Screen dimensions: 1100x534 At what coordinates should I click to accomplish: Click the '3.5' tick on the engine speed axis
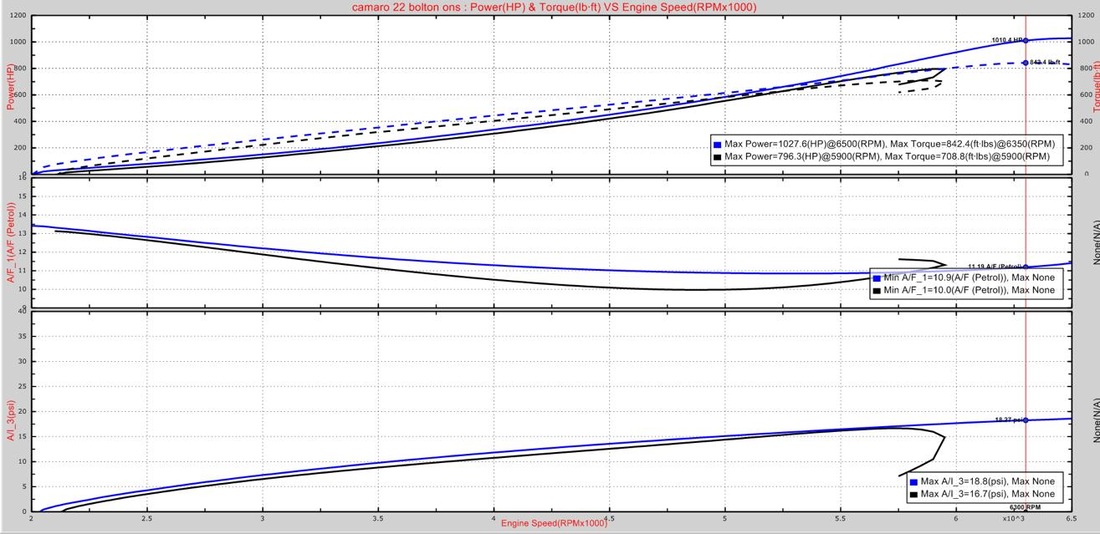378,519
